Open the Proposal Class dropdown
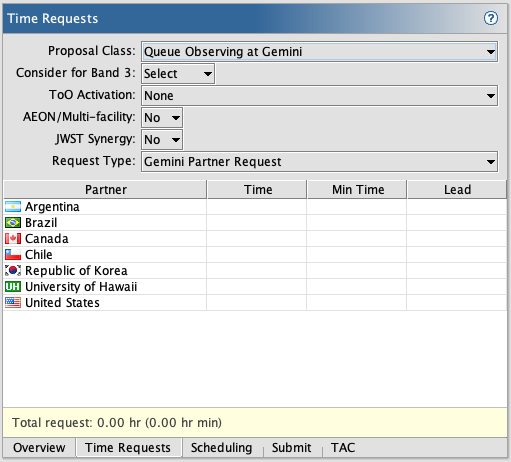This screenshot has height=462, width=511. tap(319, 52)
